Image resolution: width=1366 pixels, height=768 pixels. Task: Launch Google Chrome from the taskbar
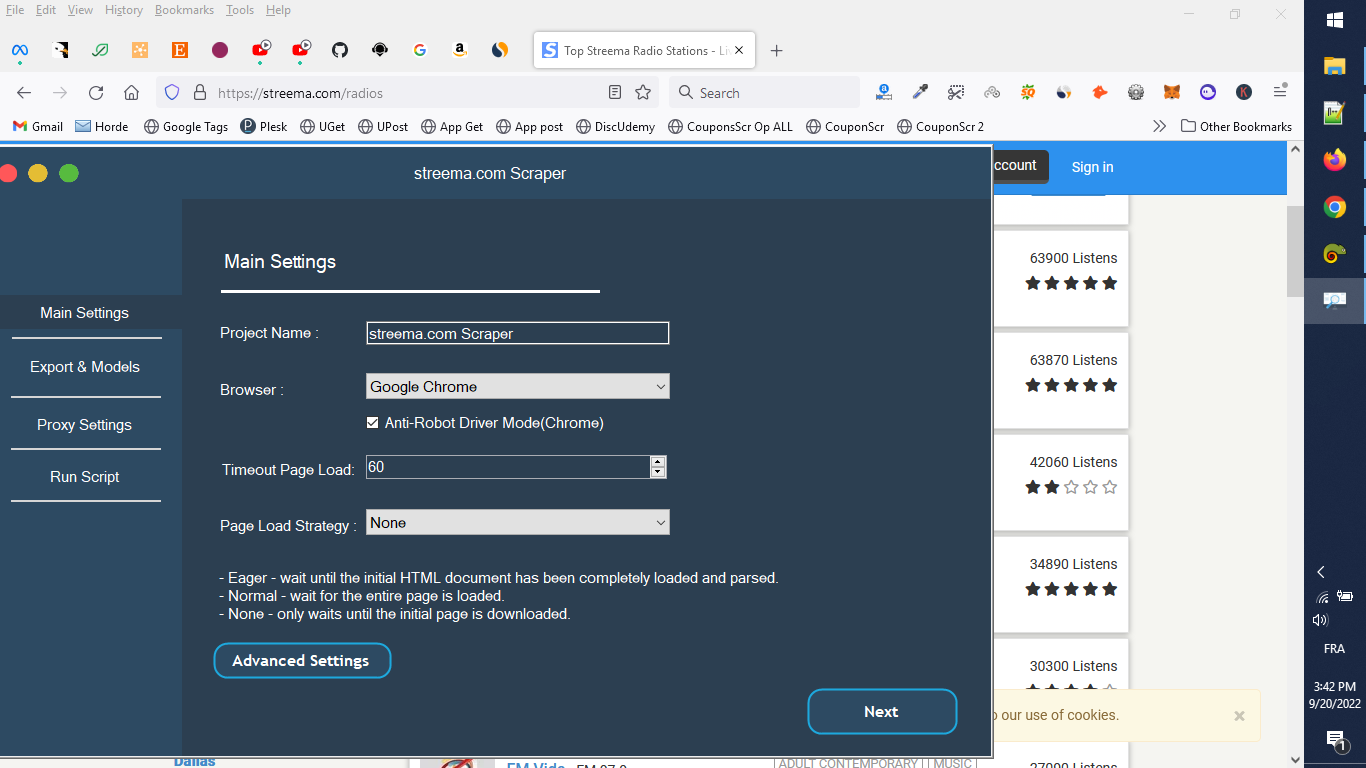[x=1334, y=207]
